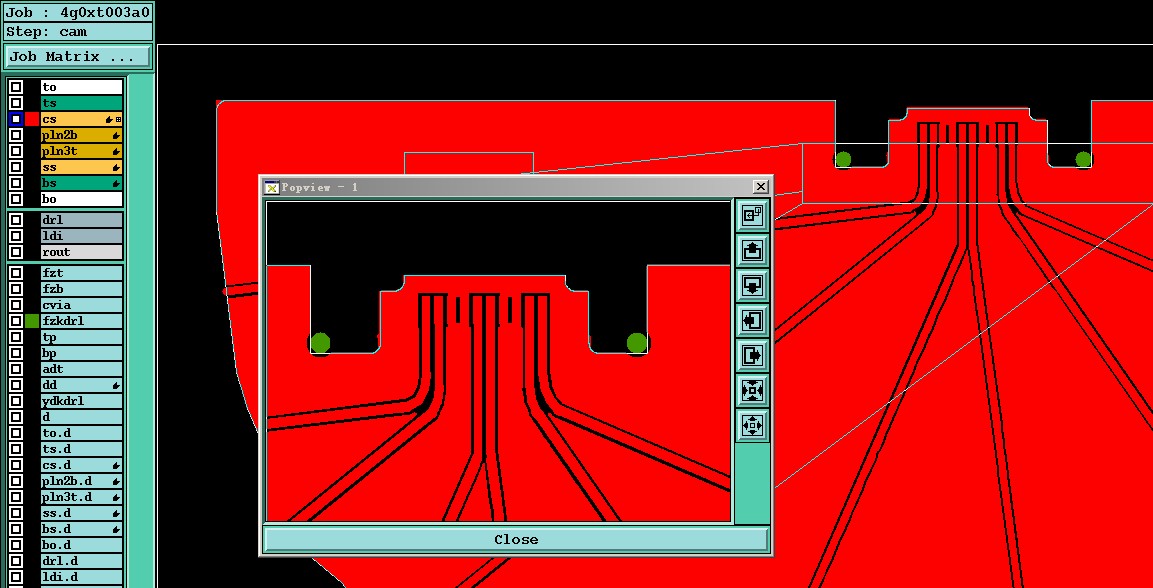The width and height of the screenshot is (1153, 588).
Task: Click the Popview - 1 title bar
Action: click(x=515, y=187)
